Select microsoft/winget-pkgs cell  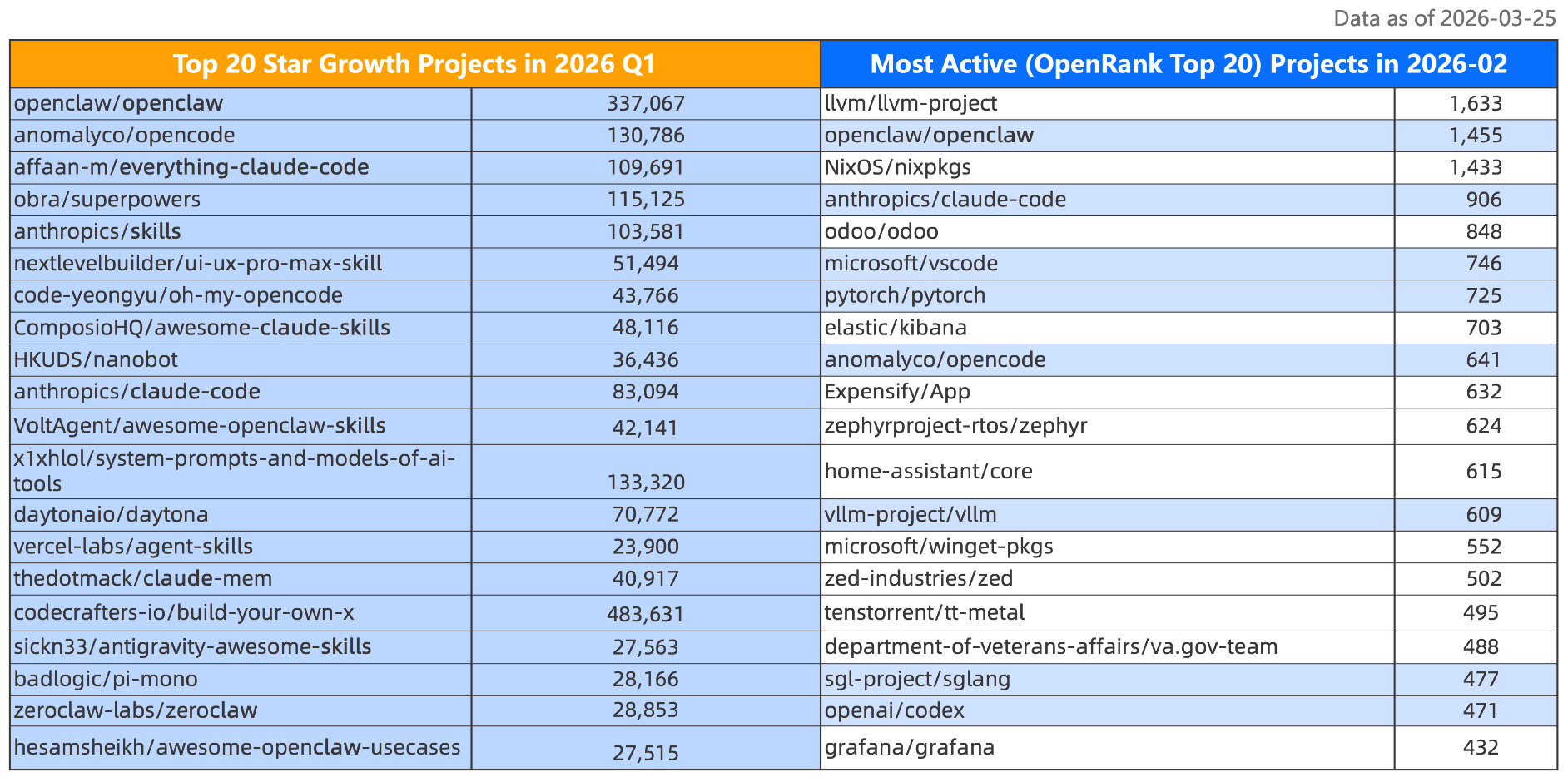1108,547
